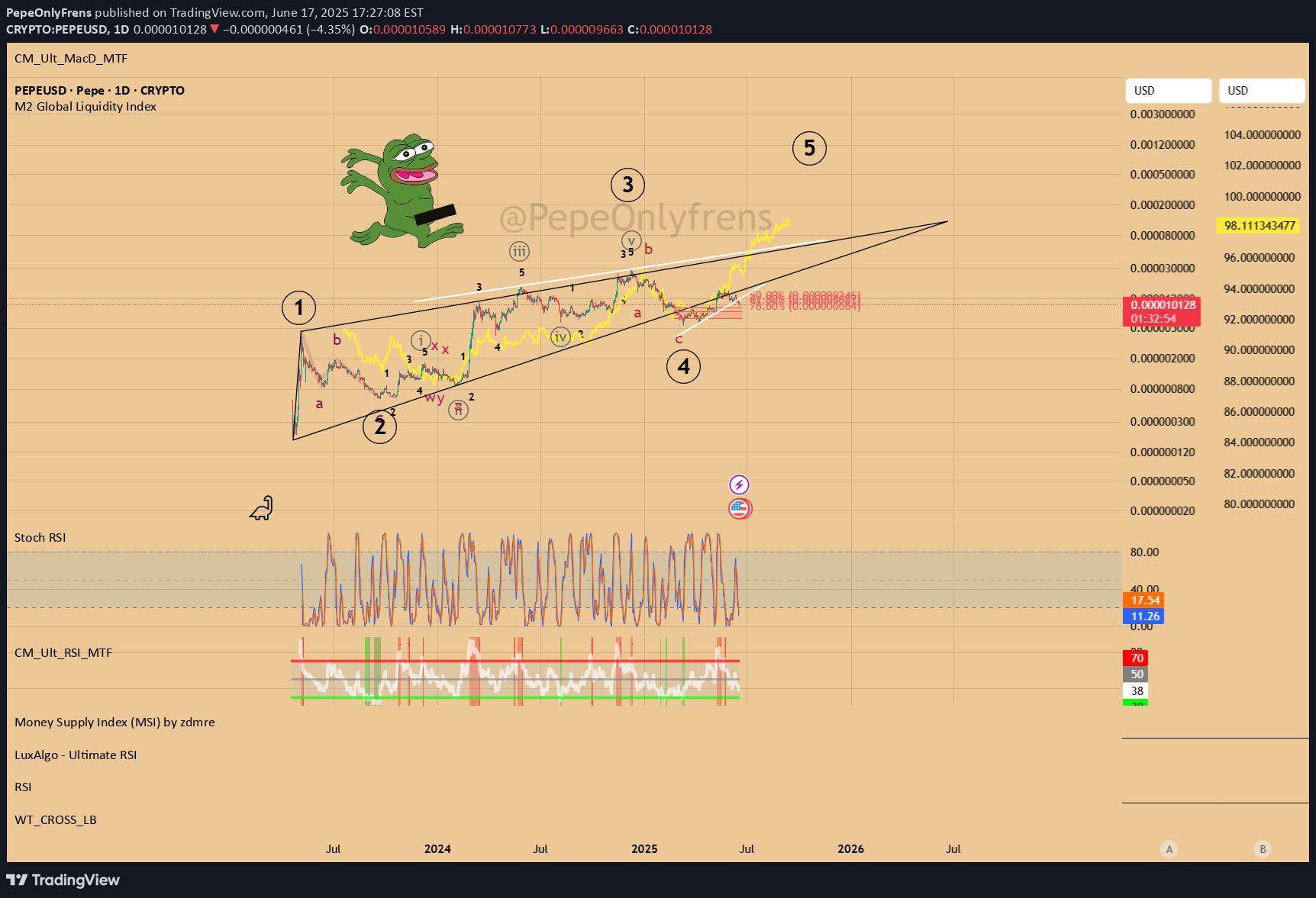Select the circled wave 5 label
The image size is (1316, 898).
click(809, 148)
